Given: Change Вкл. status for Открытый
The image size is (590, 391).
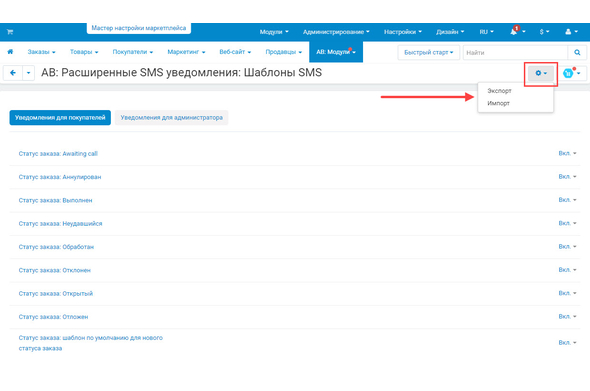Looking at the screenshot, I should tap(567, 293).
